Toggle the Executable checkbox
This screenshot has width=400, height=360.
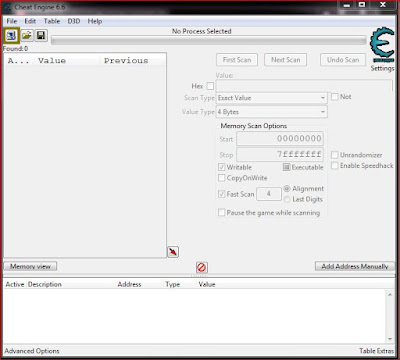pos(287,167)
